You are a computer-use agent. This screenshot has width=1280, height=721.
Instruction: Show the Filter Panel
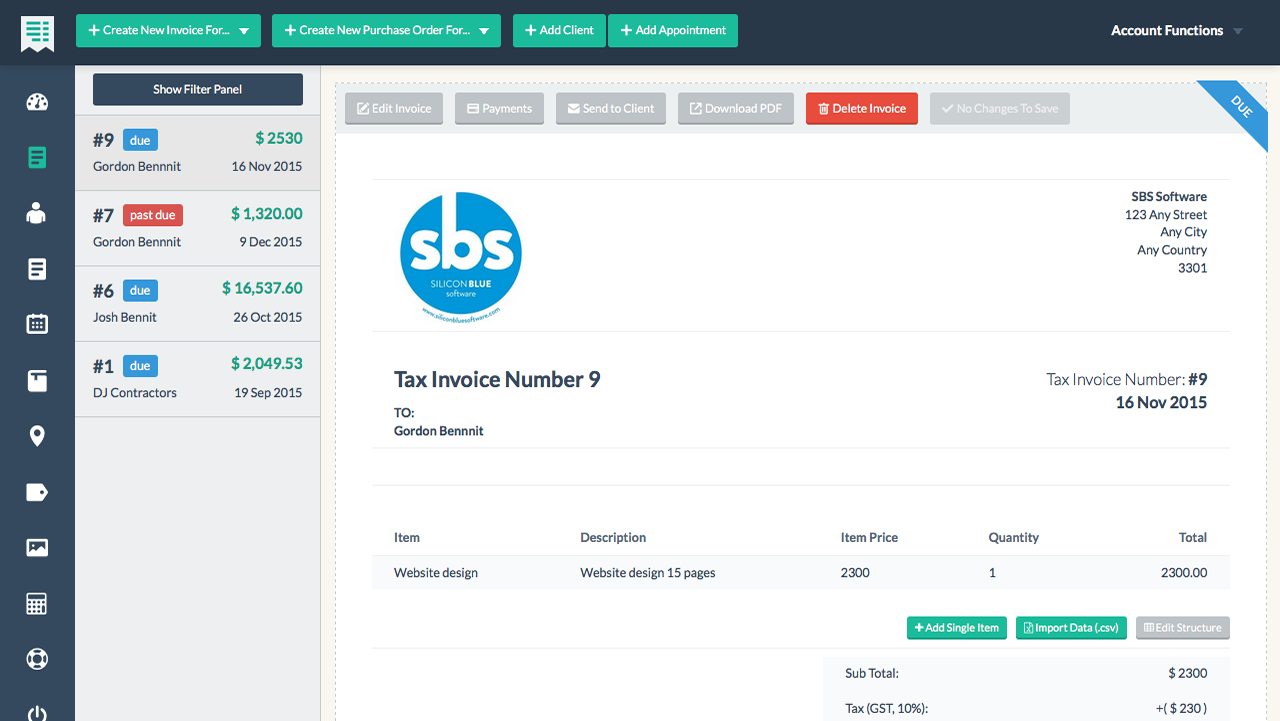click(x=197, y=89)
